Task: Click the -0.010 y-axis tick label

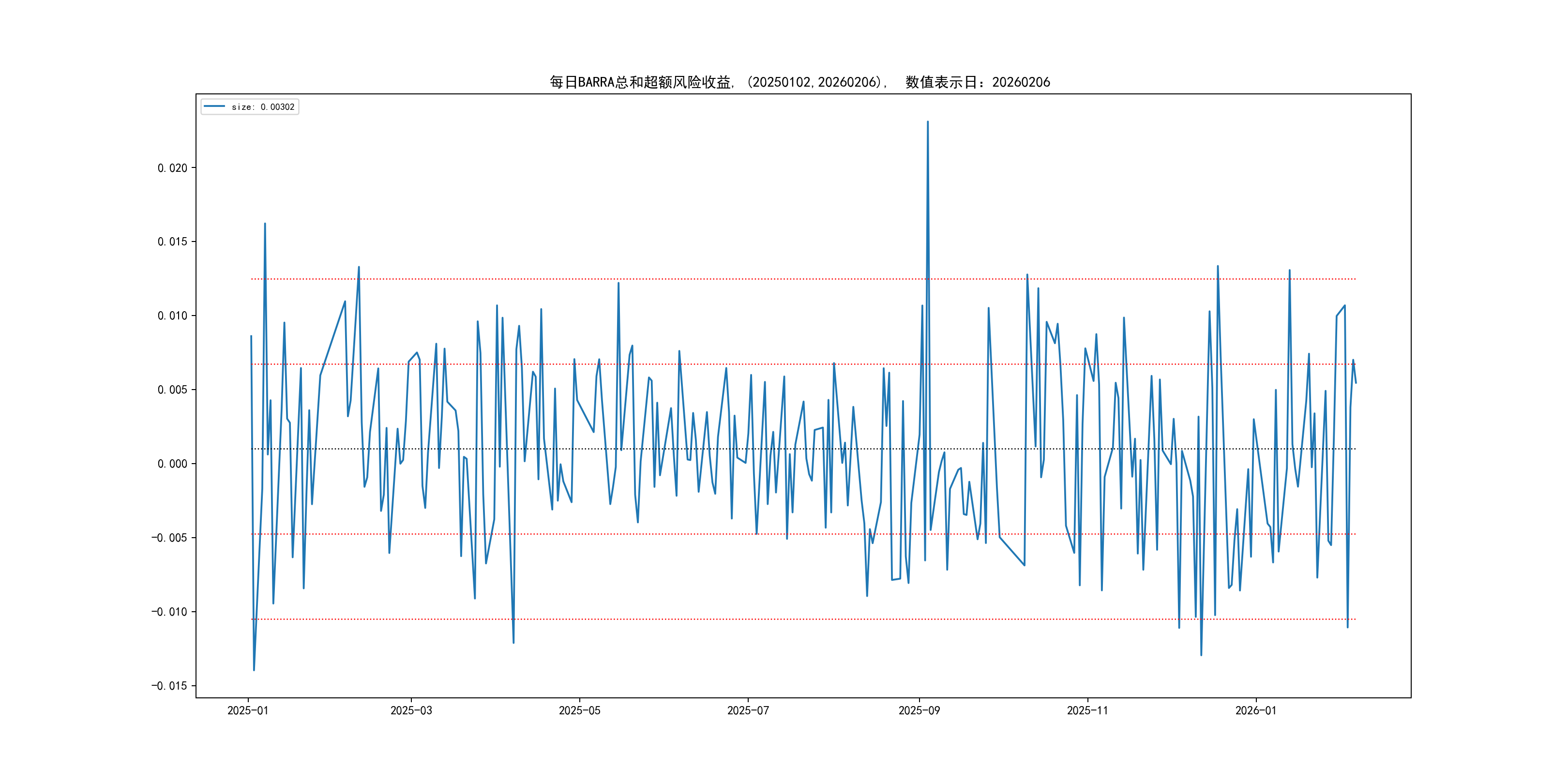Action: pos(169,612)
